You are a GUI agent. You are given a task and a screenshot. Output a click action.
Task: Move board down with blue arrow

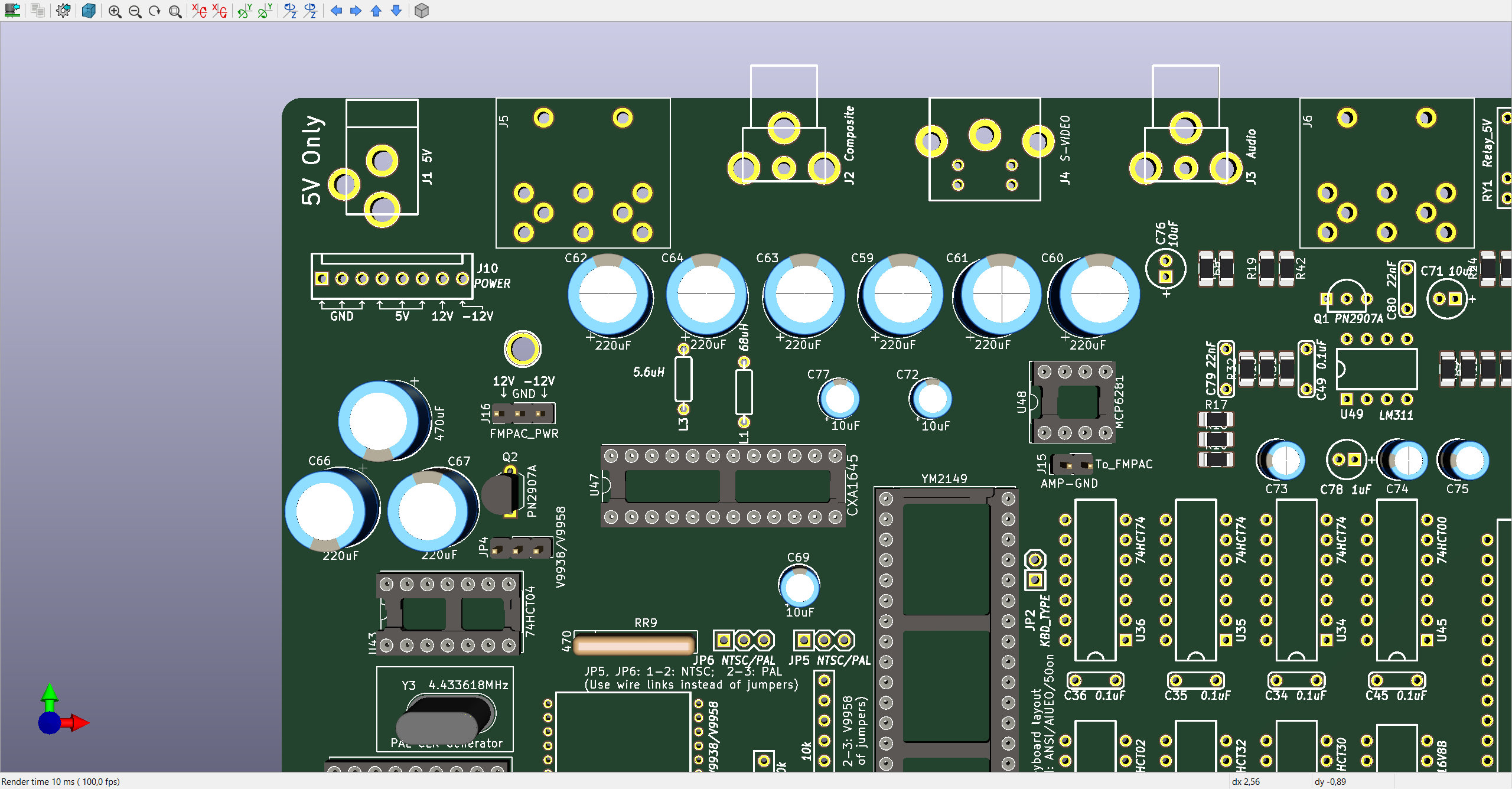coord(396,11)
